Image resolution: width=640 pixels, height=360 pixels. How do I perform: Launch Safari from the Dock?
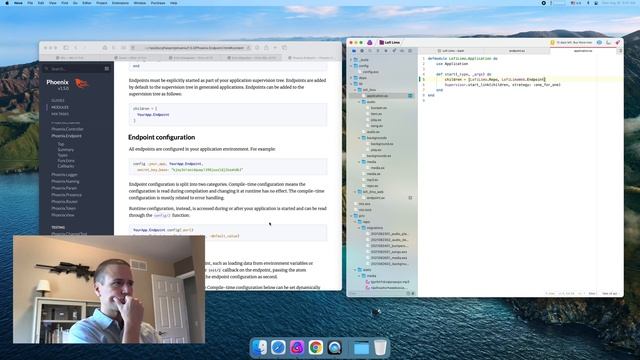click(x=278, y=348)
